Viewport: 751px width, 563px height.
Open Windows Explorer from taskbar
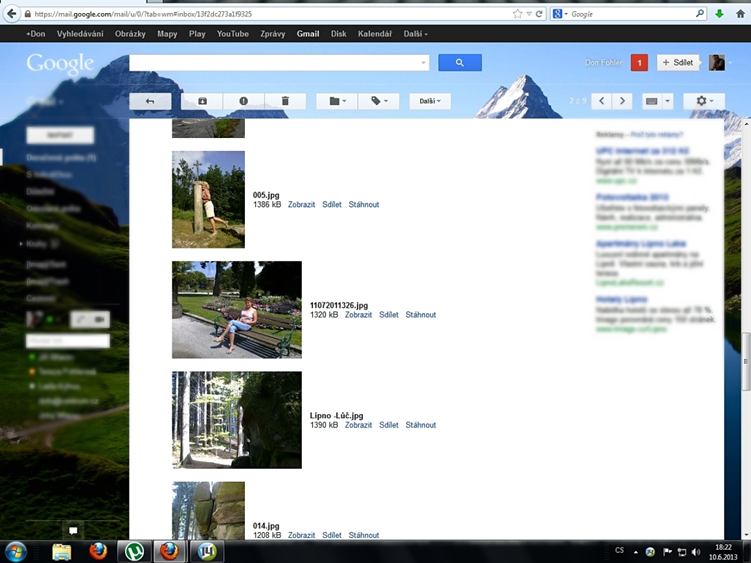(62, 552)
